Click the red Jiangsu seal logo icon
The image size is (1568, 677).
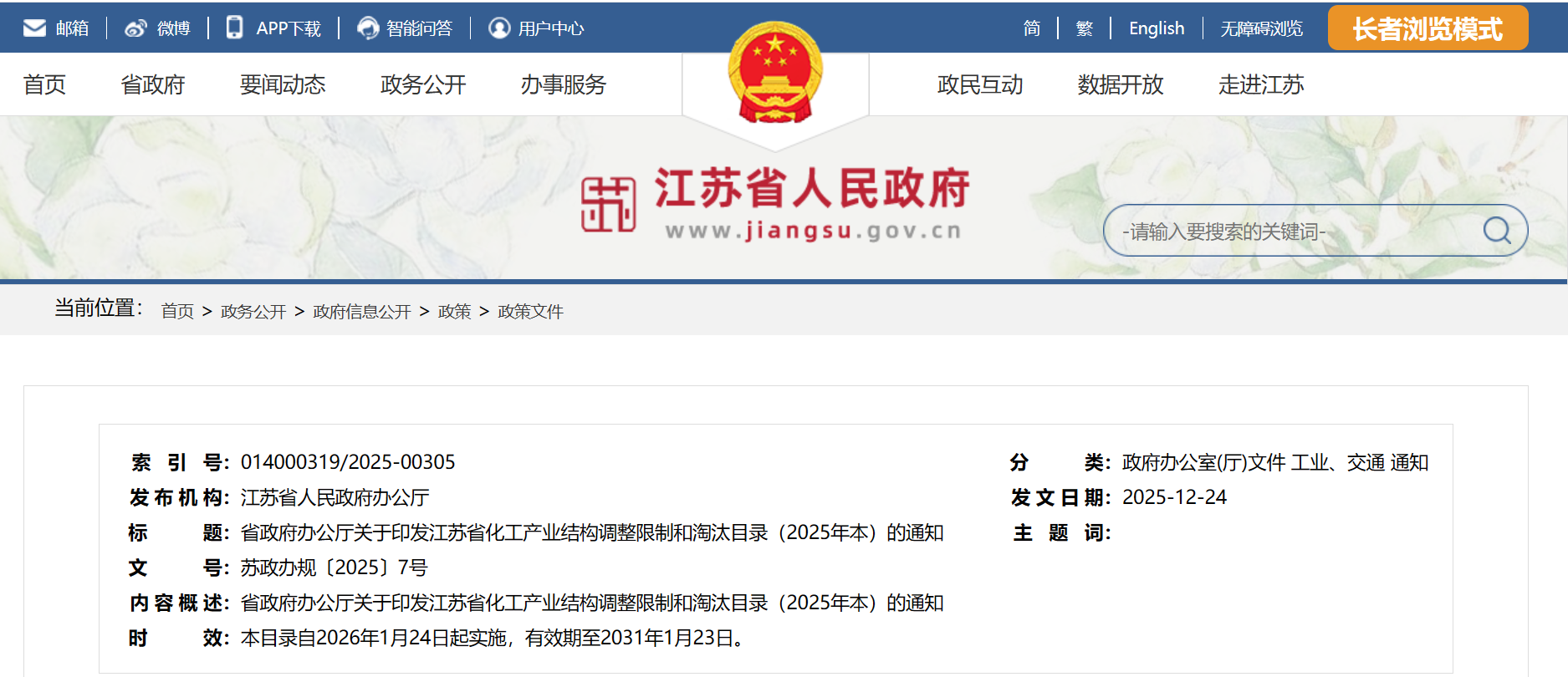pos(608,204)
